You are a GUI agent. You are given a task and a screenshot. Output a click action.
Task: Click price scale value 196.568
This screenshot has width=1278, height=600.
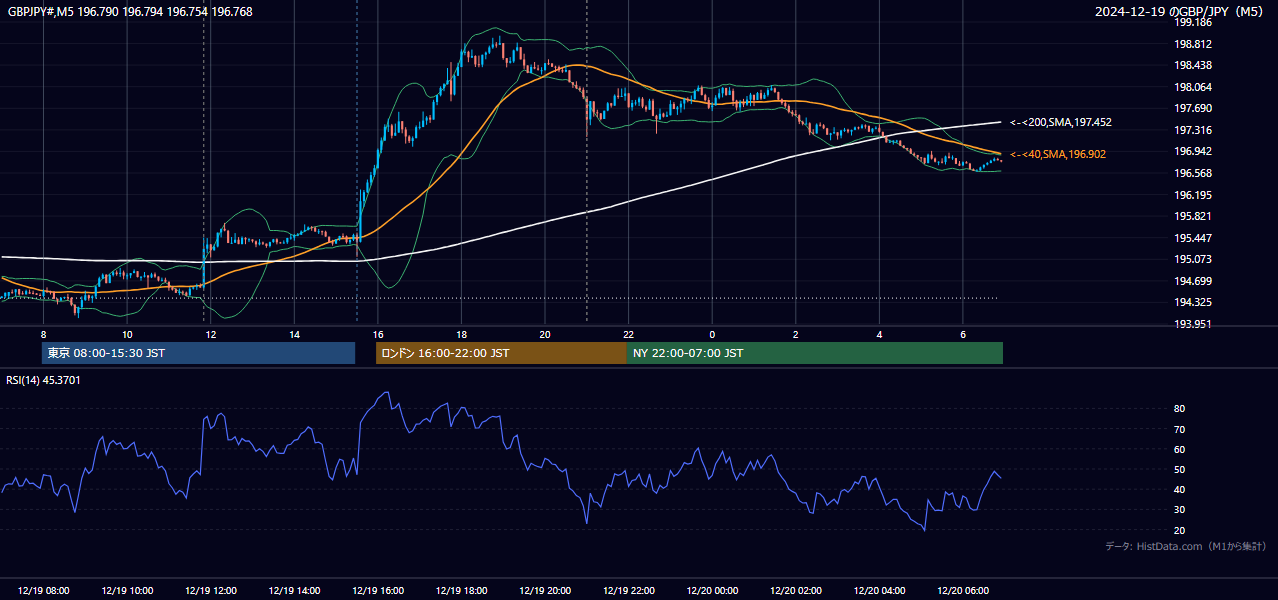1195,173
